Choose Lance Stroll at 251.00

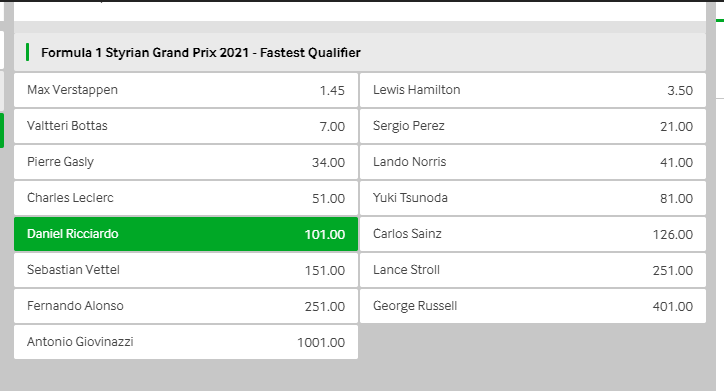533,270
